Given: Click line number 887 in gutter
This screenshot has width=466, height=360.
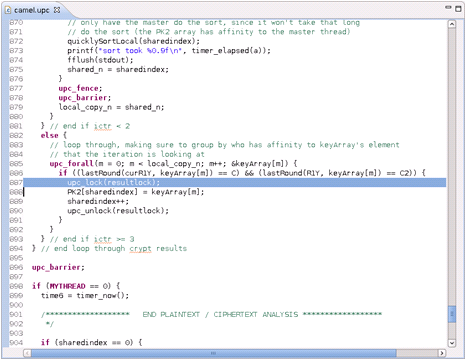Looking at the screenshot, I should click(x=16, y=182).
